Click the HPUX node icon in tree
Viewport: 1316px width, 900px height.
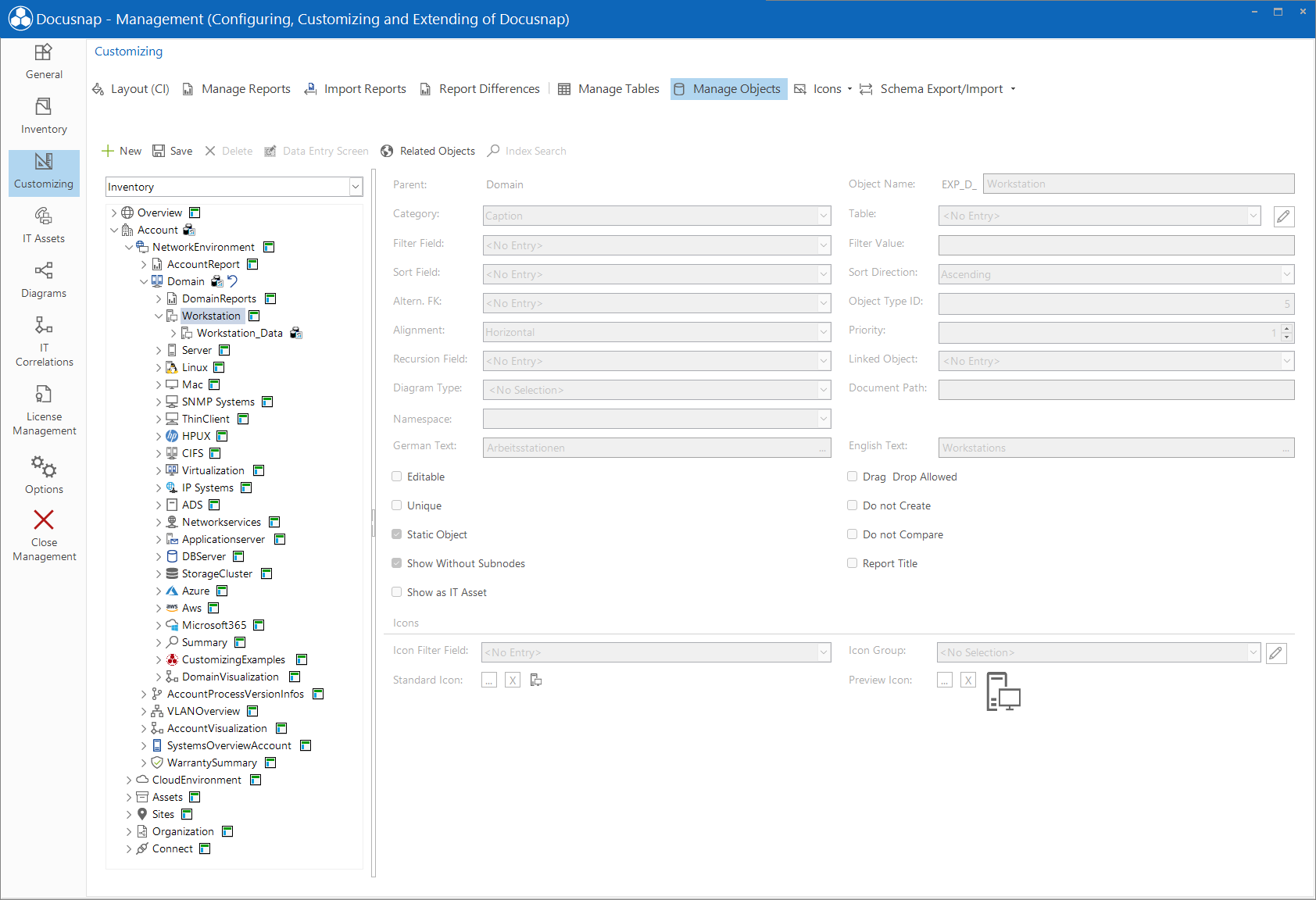click(172, 436)
